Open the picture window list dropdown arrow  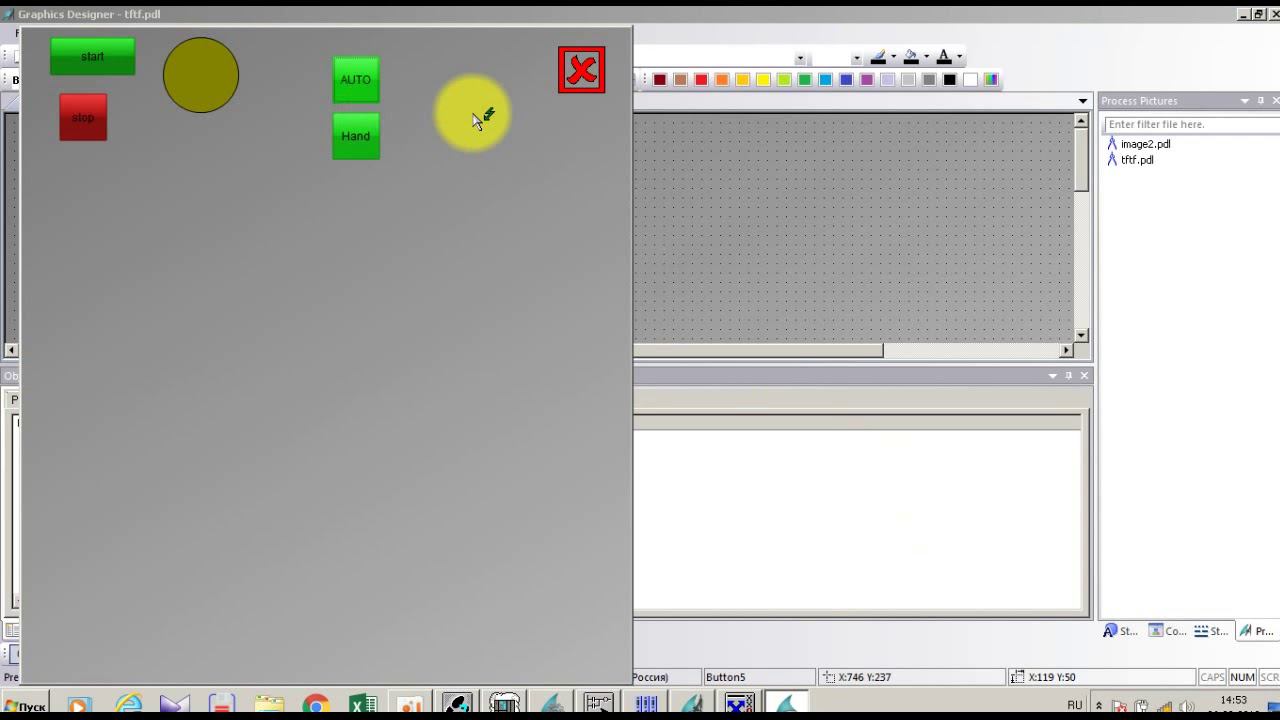[x=1083, y=101]
